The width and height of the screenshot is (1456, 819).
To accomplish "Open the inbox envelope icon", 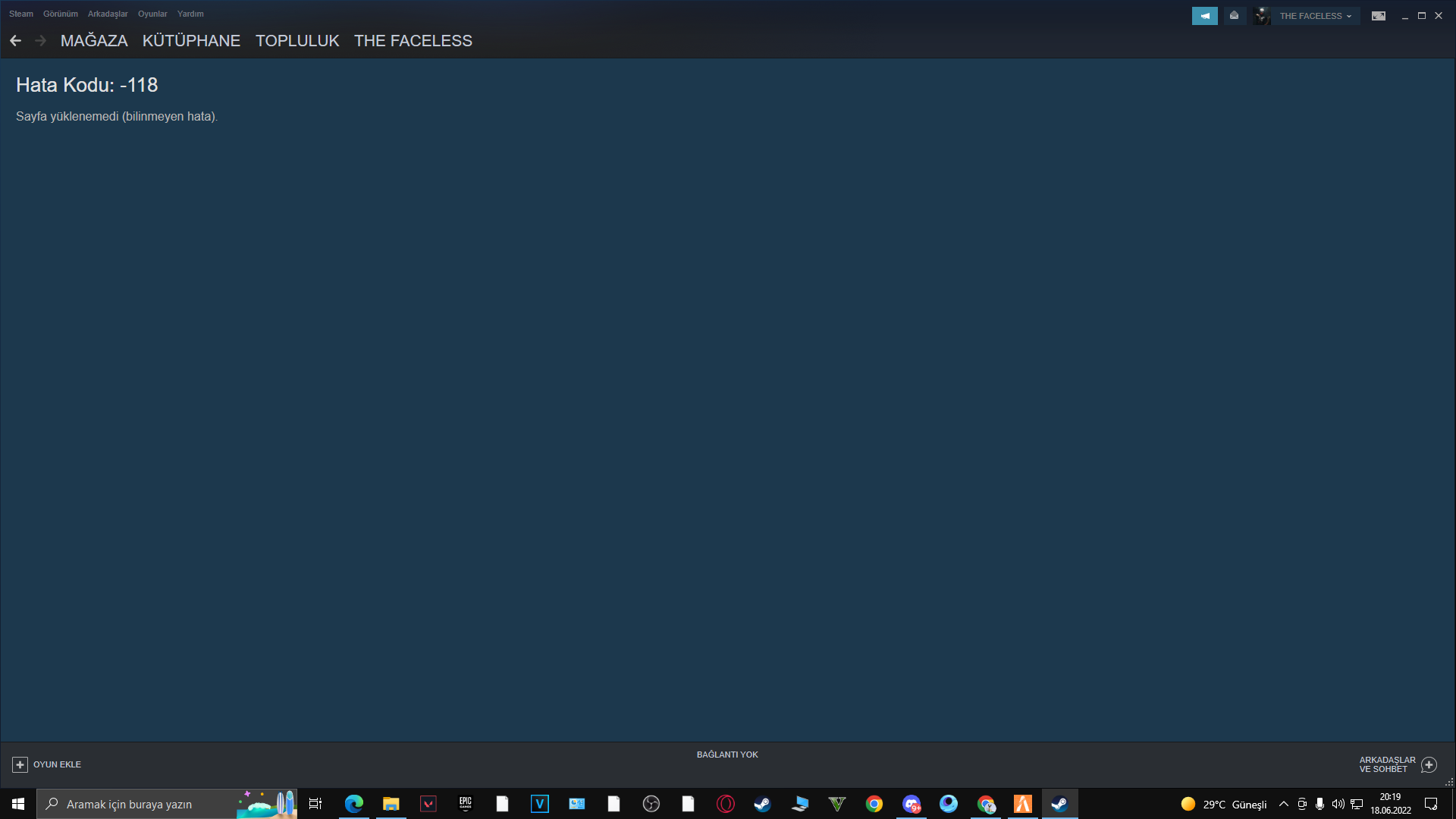I will [x=1234, y=16].
